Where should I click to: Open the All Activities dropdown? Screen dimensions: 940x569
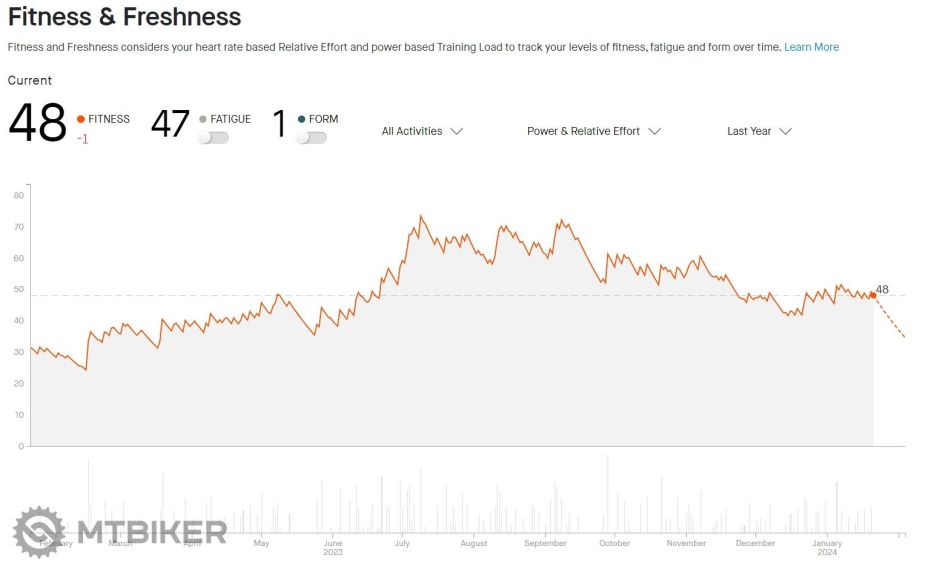[422, 131]
